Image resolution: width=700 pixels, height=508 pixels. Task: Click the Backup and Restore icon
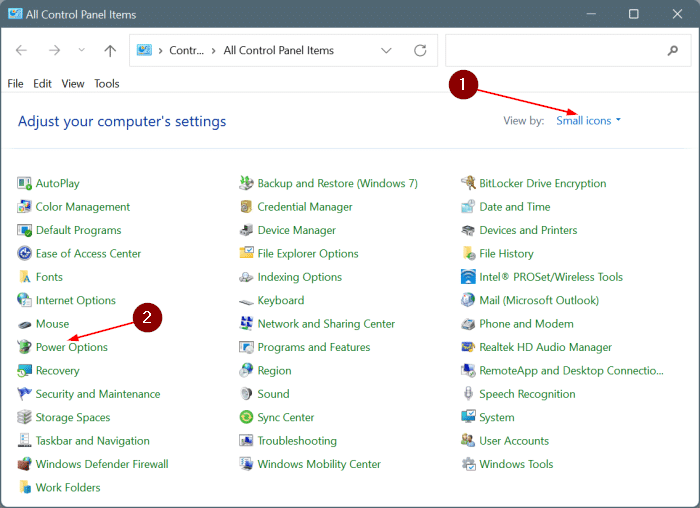click(x=246, y=183)
